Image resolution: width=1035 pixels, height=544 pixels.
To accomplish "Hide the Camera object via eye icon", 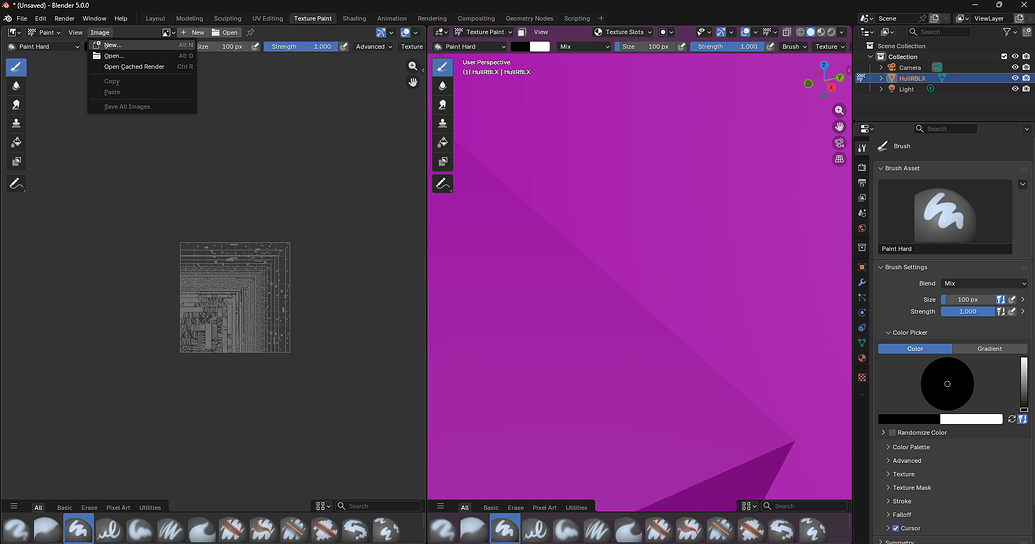I will click(1015, 67).
